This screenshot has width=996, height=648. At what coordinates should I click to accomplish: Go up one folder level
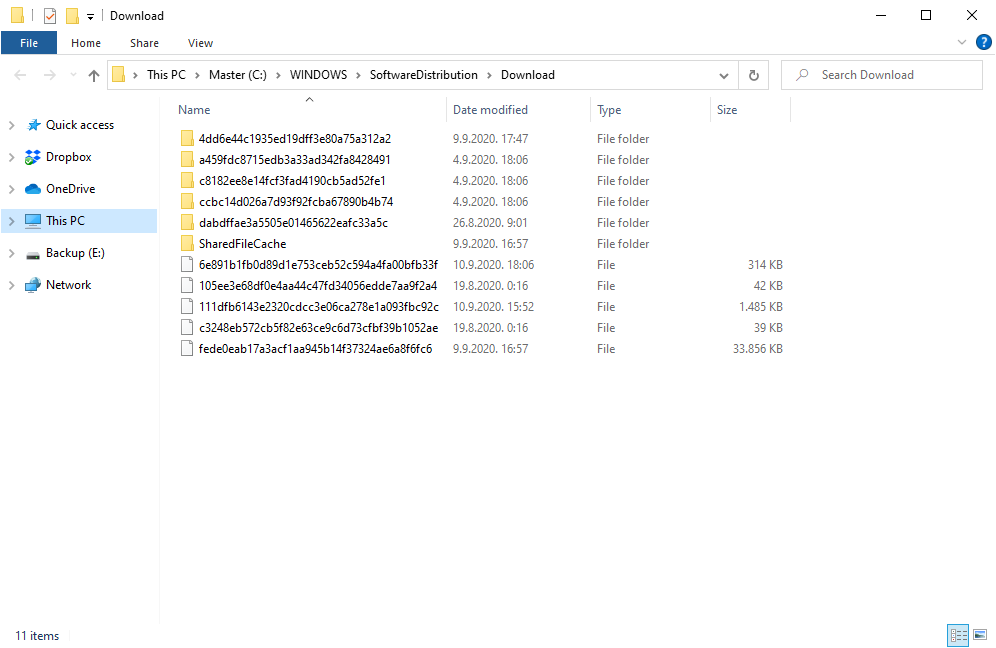click(94, 76)
